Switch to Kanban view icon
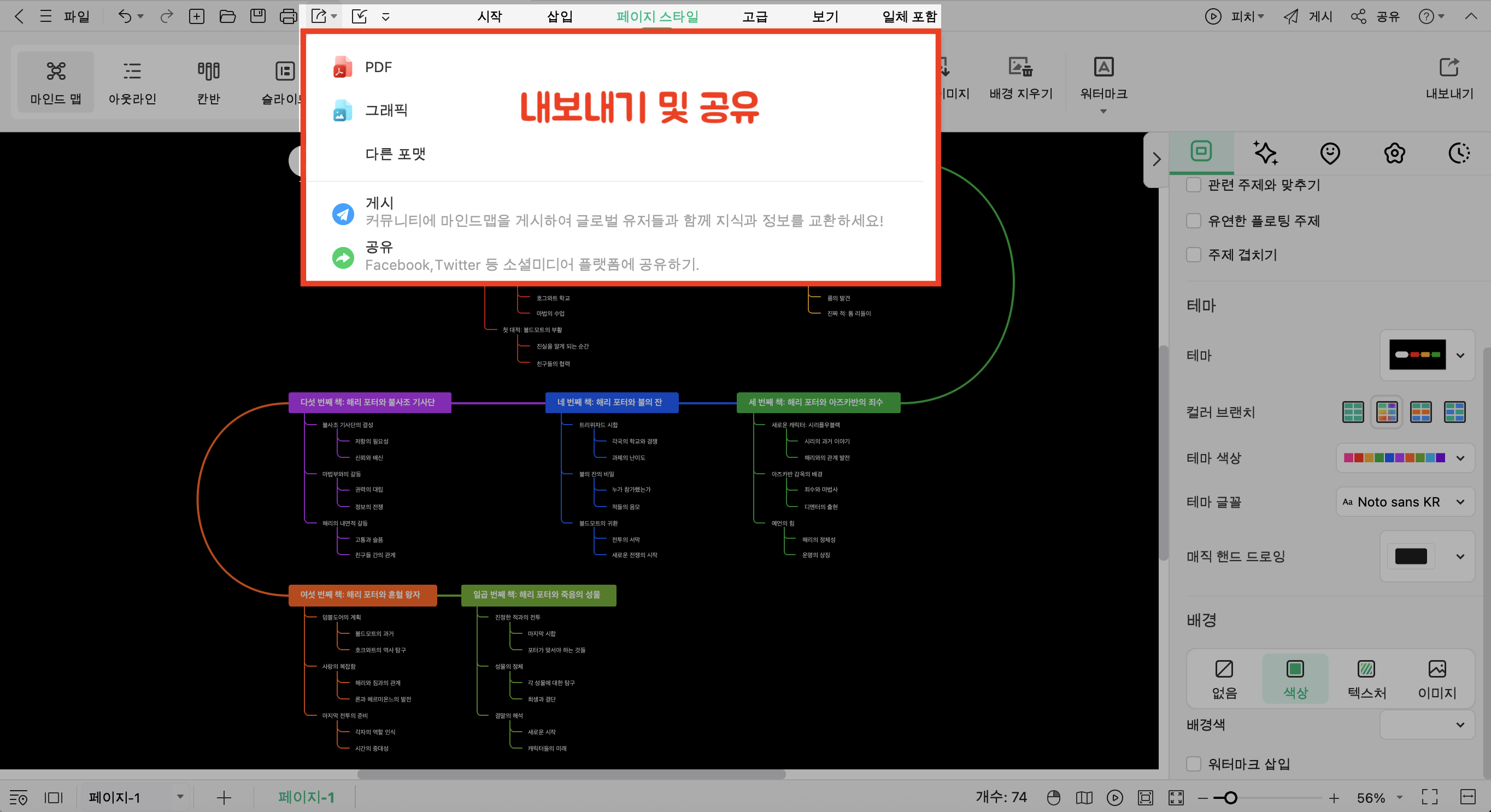Viewport: 1491px width, 812px height. pos(208,72)
